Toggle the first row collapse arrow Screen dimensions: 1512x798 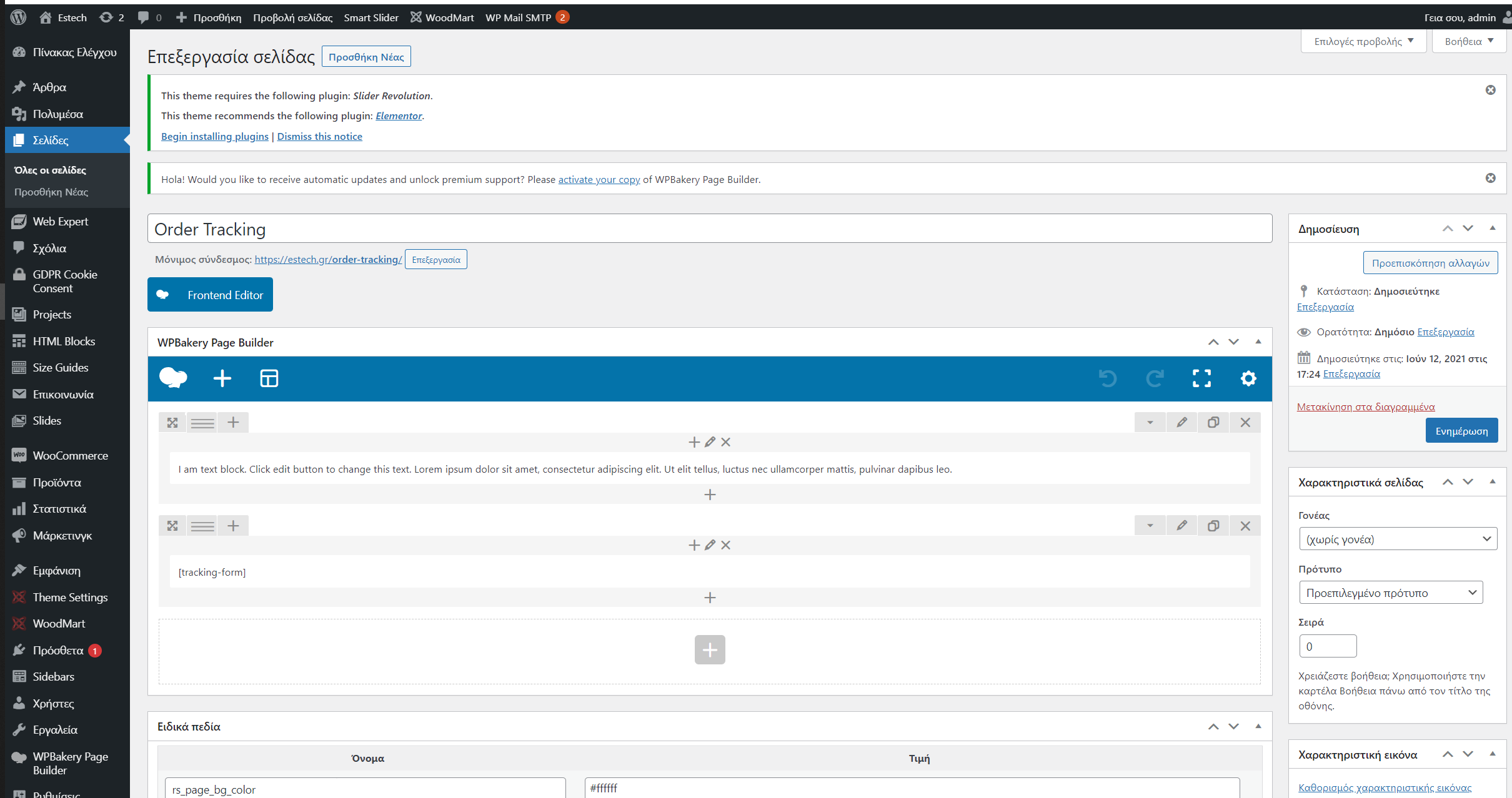[1150, 422]
